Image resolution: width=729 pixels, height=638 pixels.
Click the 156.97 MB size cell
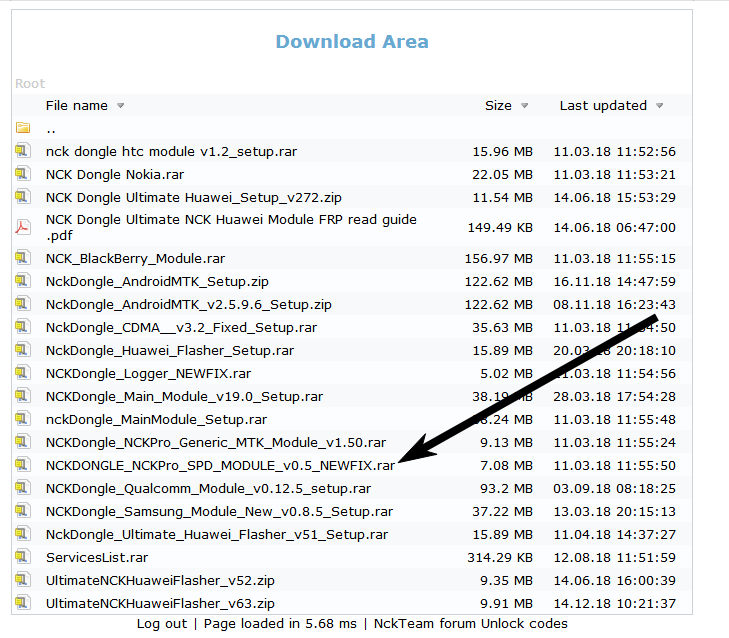tap(498, 259)
